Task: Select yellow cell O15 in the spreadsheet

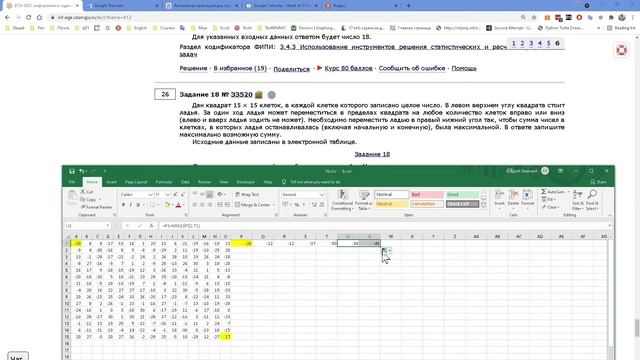Action: click(x=226, y=337)
